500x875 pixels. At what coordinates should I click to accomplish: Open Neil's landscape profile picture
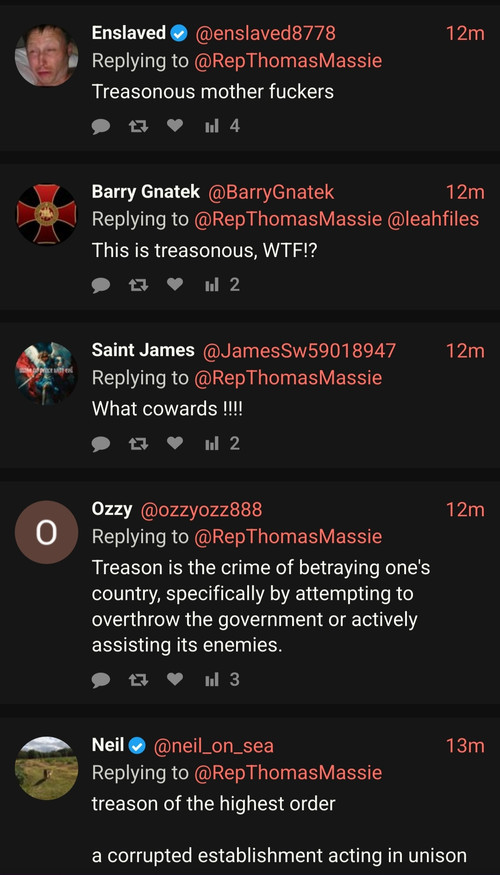(x=46, y=768)
